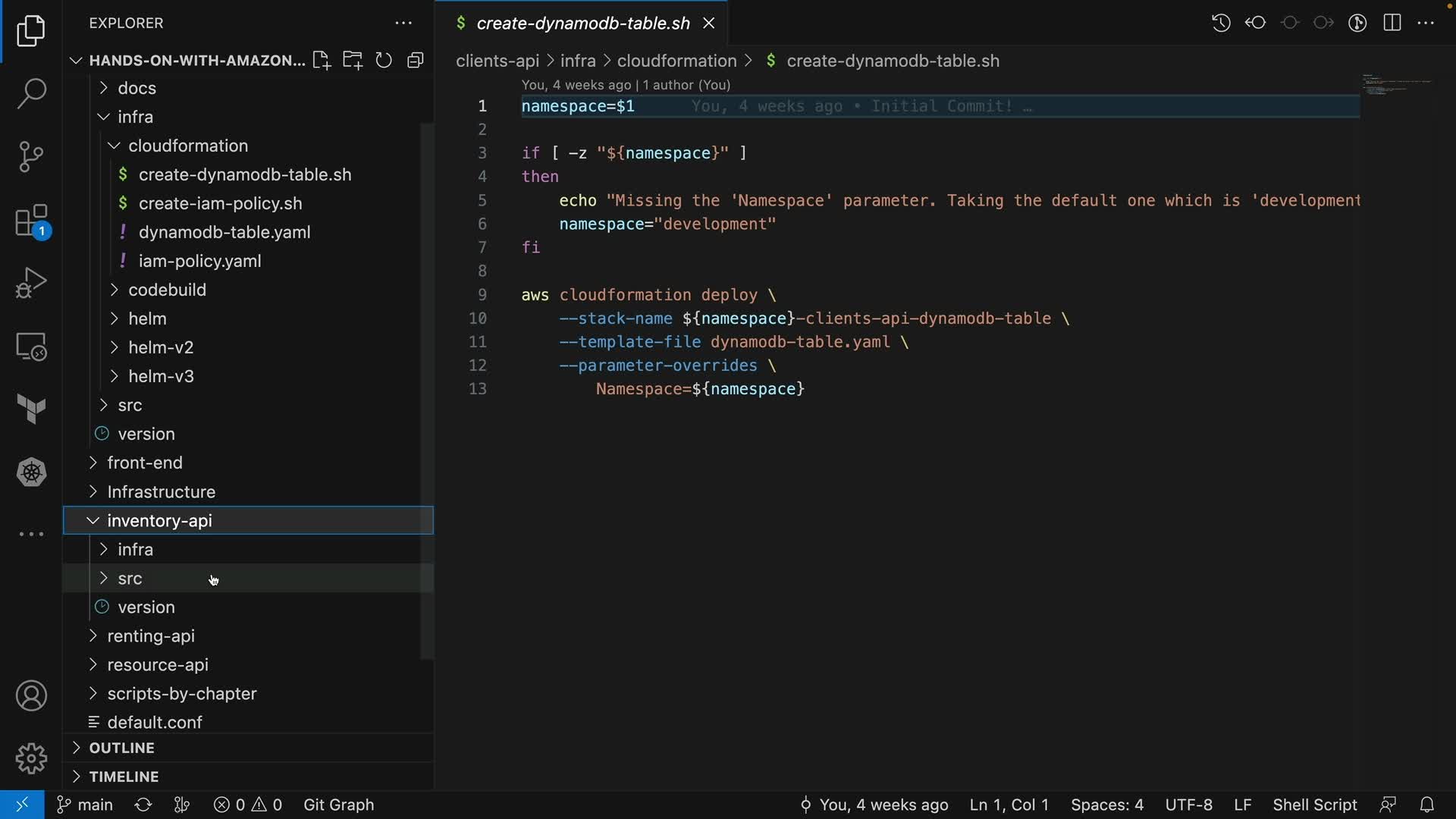Click Git Graph in the status bar

(x=338, y=805)
